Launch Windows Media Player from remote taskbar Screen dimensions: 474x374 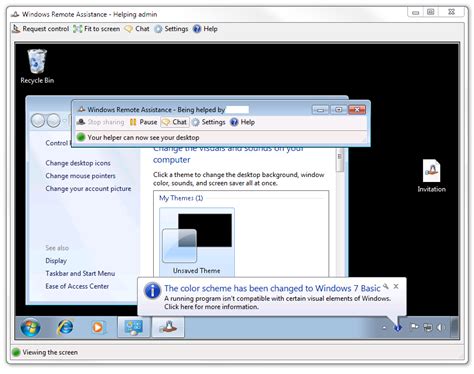coord(98,327)
